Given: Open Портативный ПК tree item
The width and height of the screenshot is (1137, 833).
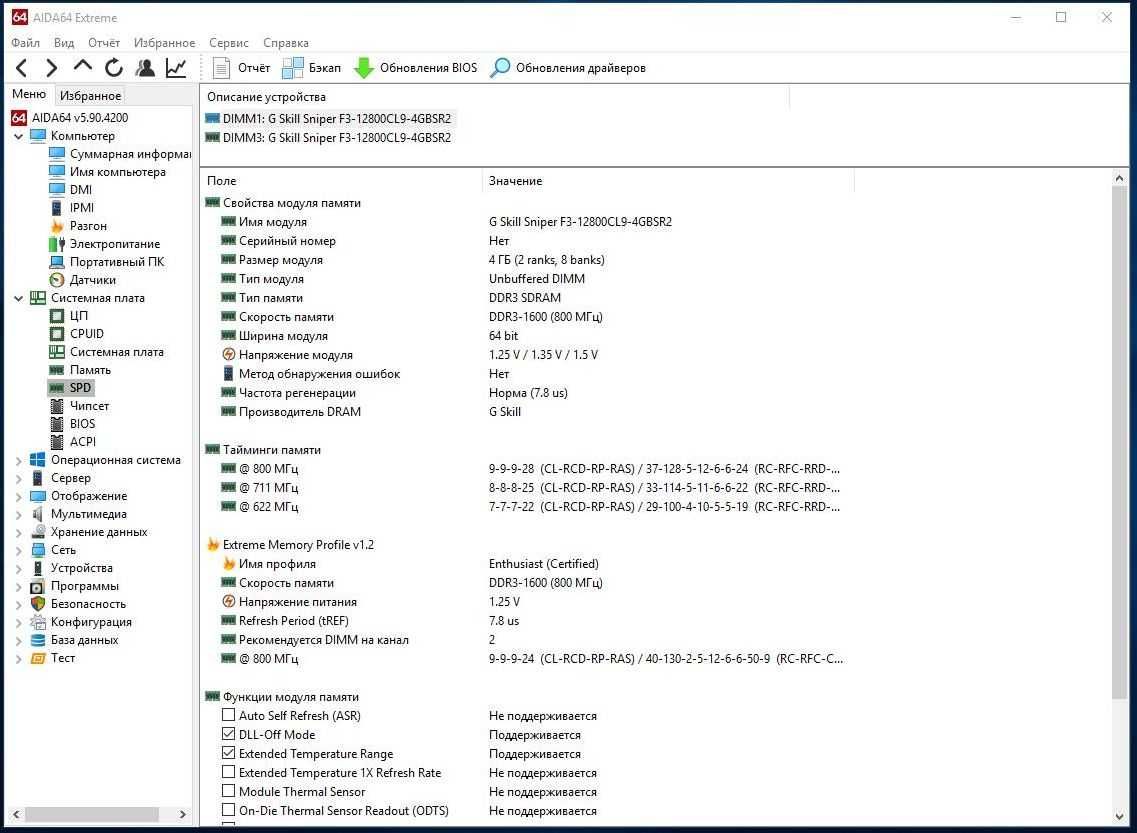Looking at the screenshot, I should click(x=117, y=262).
